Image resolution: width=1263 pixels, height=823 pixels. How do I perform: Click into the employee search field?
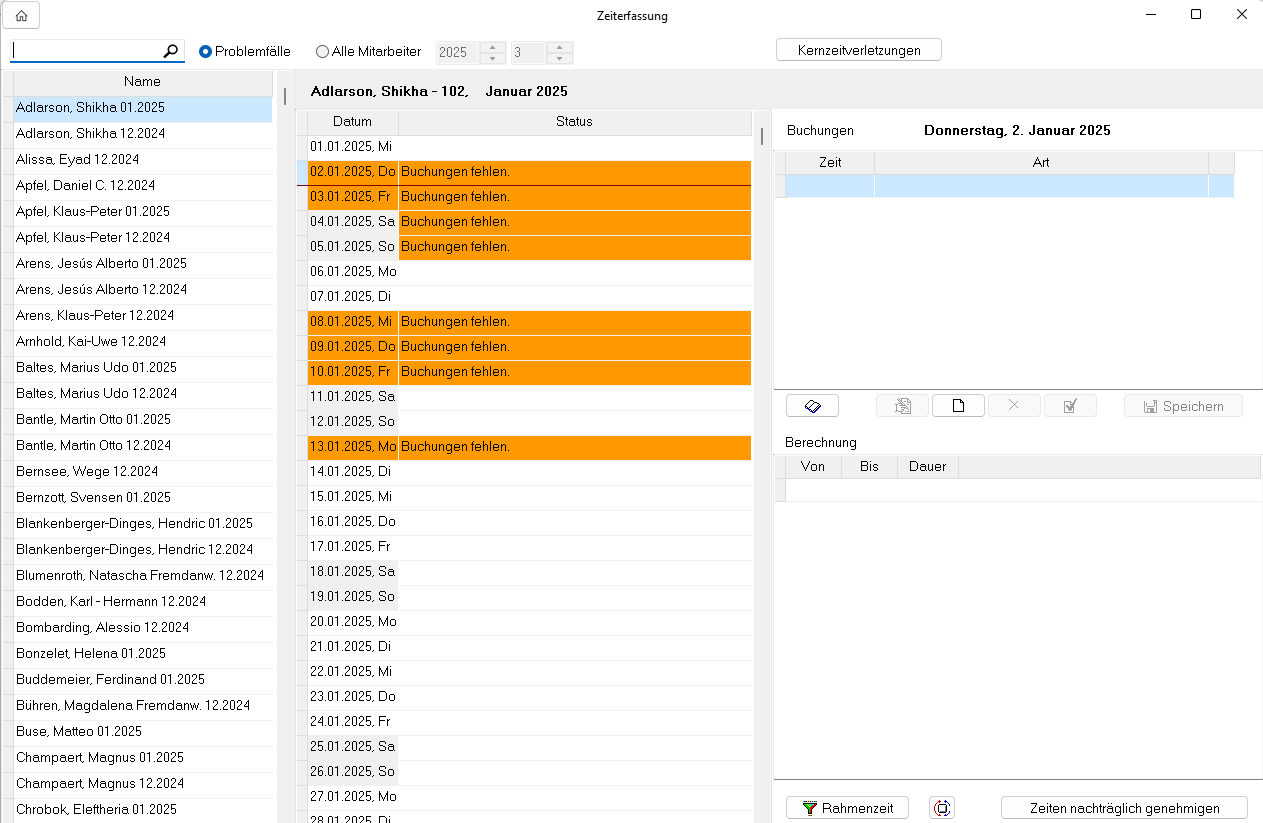point(85,51)
